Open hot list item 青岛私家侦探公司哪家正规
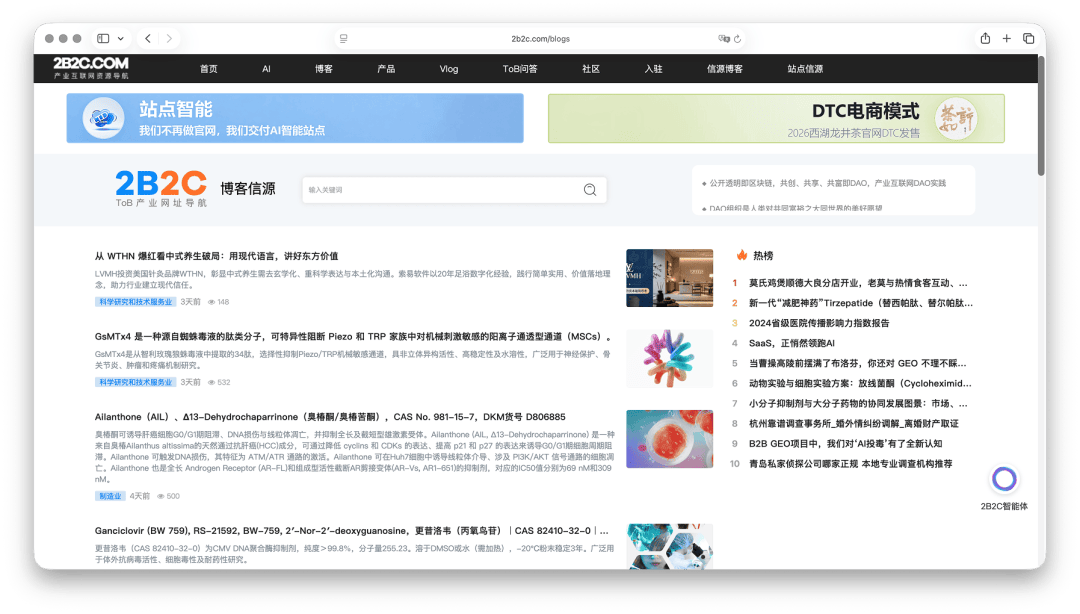The height and width of the screenshot is (614, 1080). tap(851, 464)
